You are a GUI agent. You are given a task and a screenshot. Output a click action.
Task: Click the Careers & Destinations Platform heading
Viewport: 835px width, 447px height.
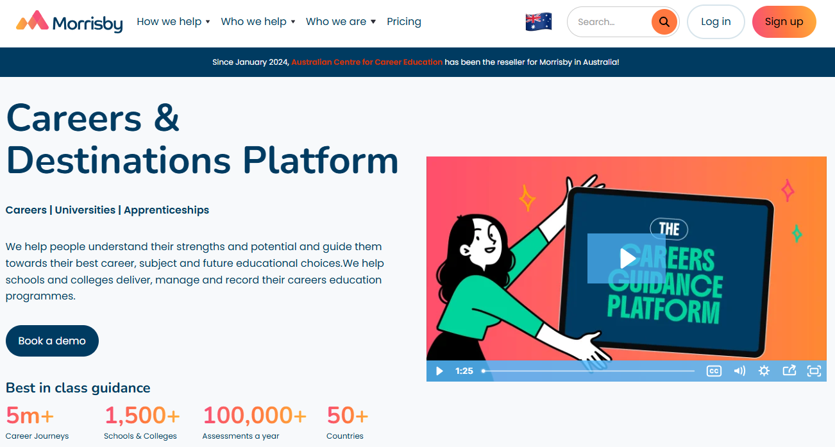202,139
